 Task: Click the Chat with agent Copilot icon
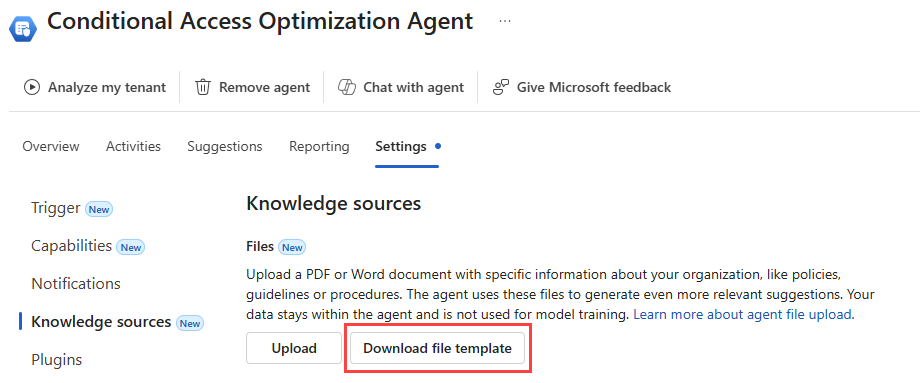click(x=347, y=87)
